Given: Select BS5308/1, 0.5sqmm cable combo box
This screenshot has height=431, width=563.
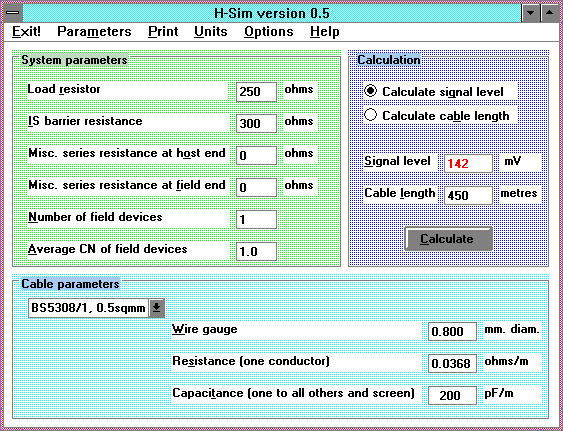Looking at the screenshot, I should [x=96, y=308].
